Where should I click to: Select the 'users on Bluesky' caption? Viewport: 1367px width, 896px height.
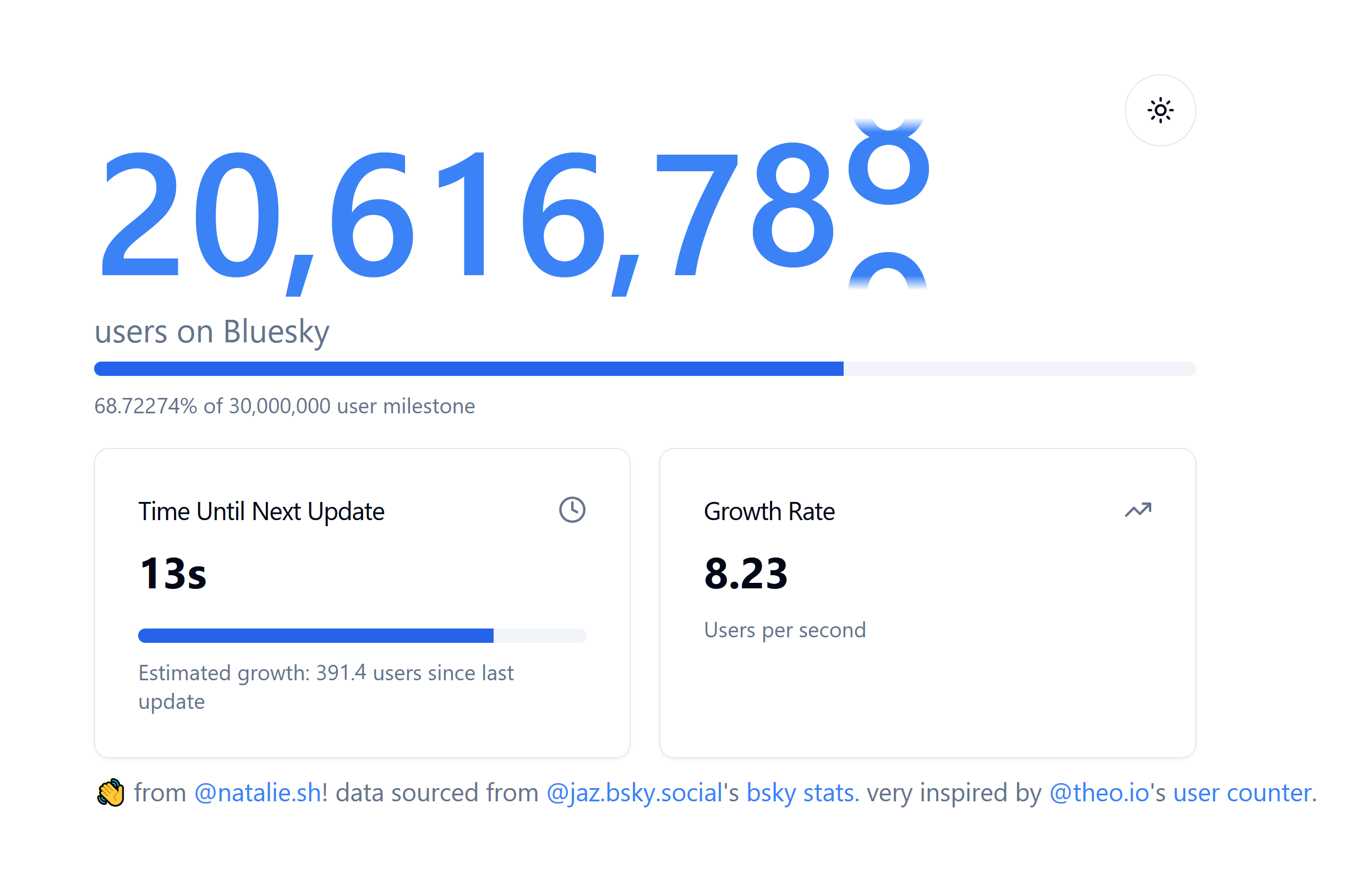coord(212,332)
